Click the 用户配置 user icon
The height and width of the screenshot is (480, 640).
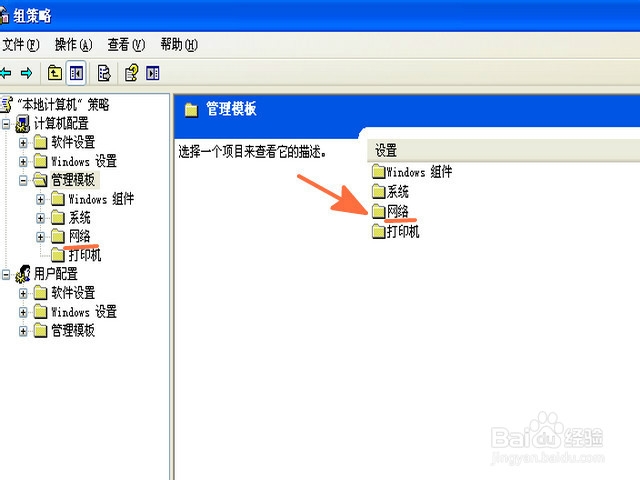[23, 274]
